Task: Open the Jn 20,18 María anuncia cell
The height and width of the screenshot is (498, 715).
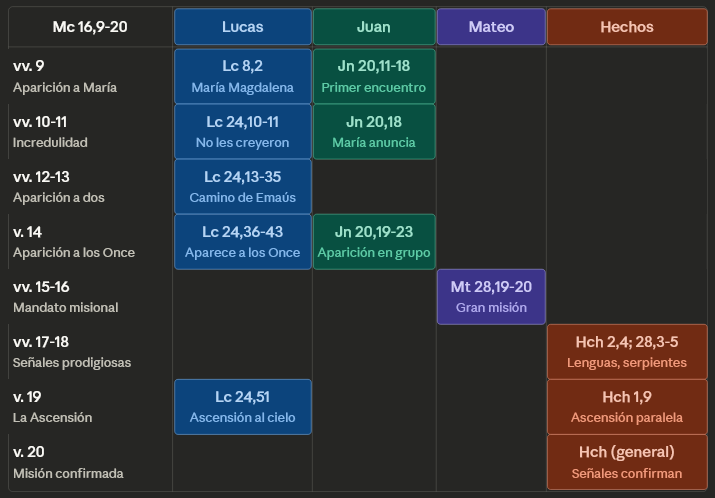Action: click(374, 132)
